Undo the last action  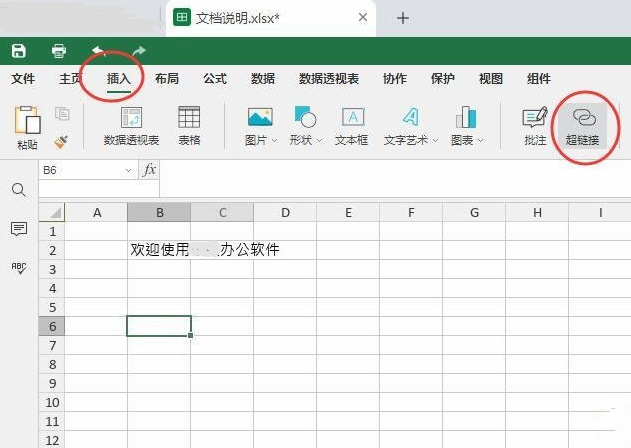point(99,51)
